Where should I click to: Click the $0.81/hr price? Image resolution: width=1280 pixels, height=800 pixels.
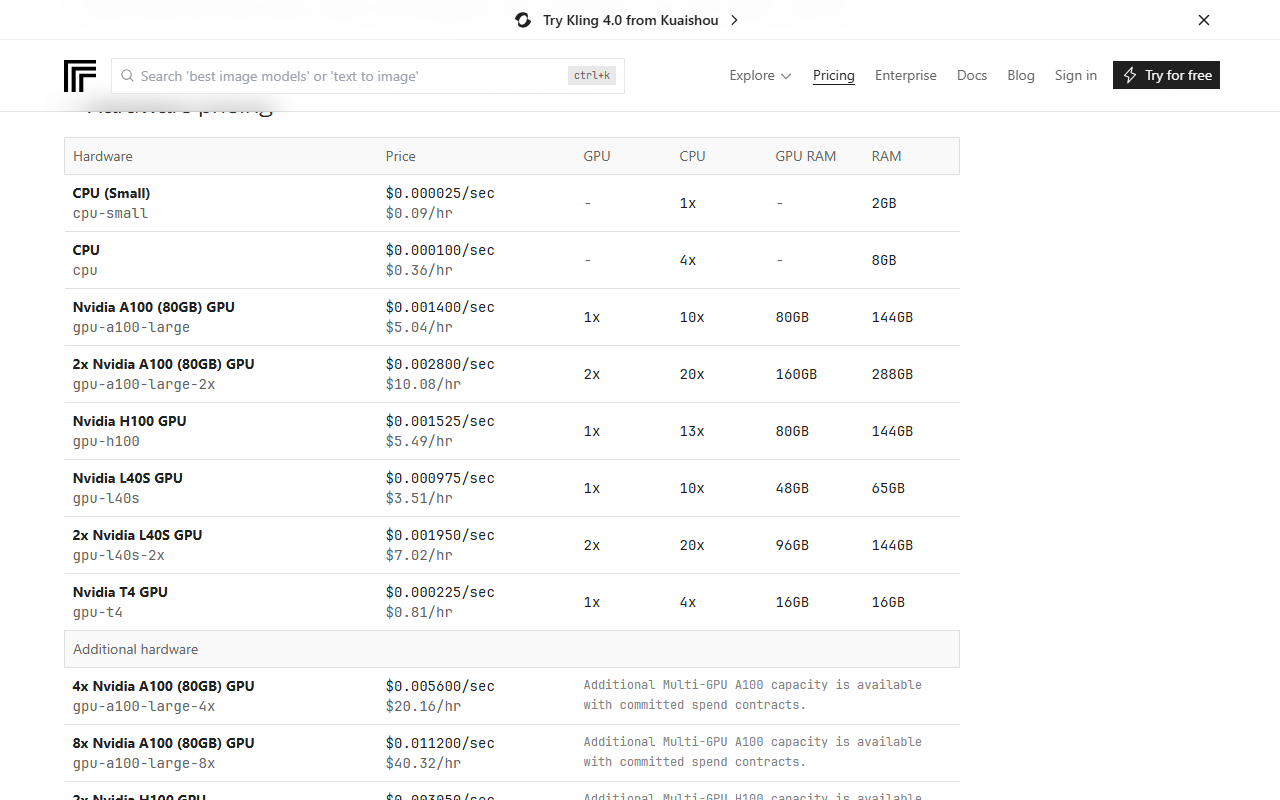tap(419, 612)
